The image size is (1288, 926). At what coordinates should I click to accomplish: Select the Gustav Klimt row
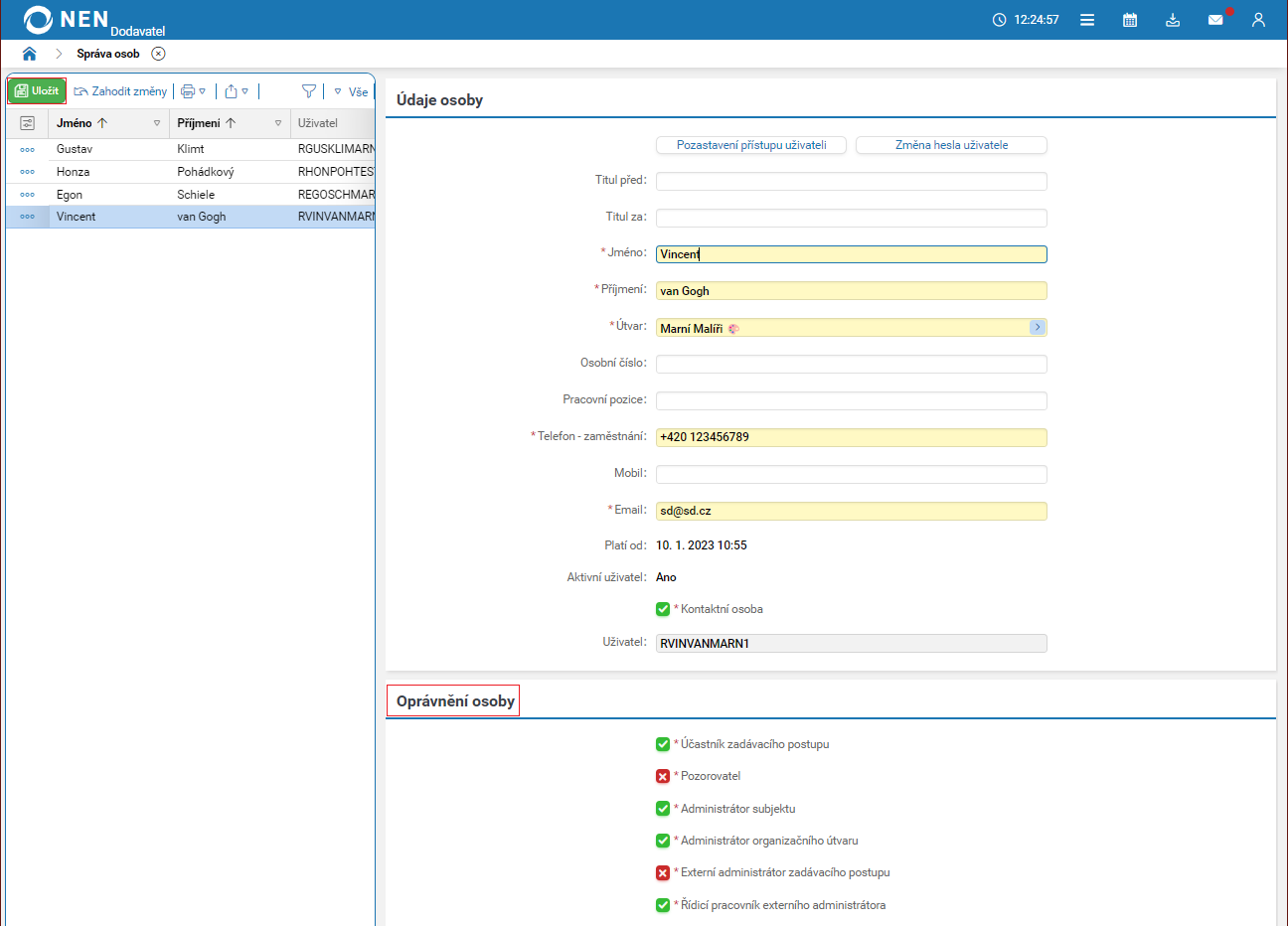189,149
